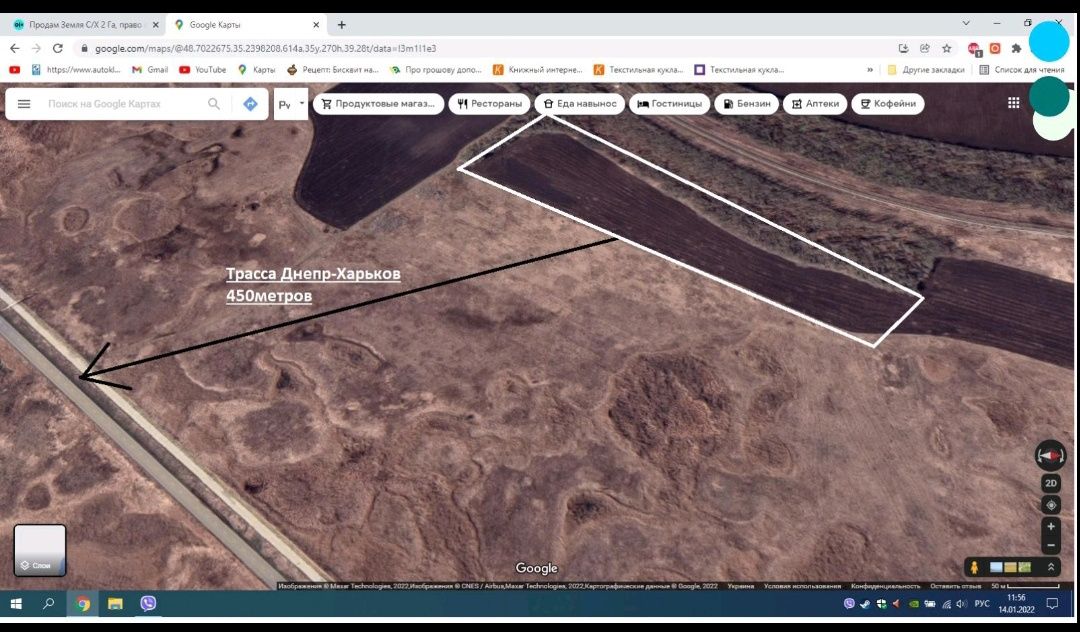Open File Explorer from the taskbar
The width and height of the screenshot is (1080, 632).
(x=115, y=604)
